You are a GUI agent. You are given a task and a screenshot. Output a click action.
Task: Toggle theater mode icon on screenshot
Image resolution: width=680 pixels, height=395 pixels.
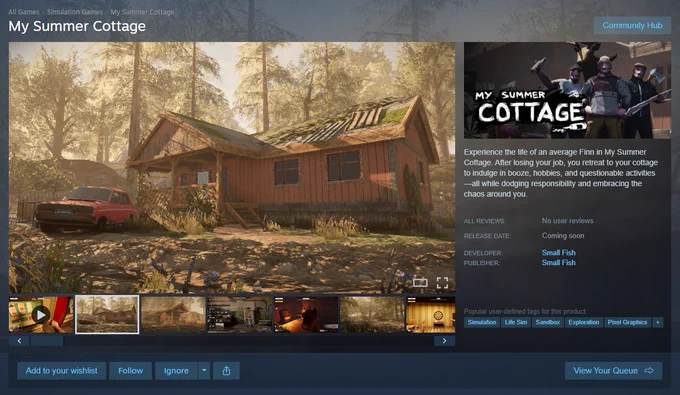(420, 283)
